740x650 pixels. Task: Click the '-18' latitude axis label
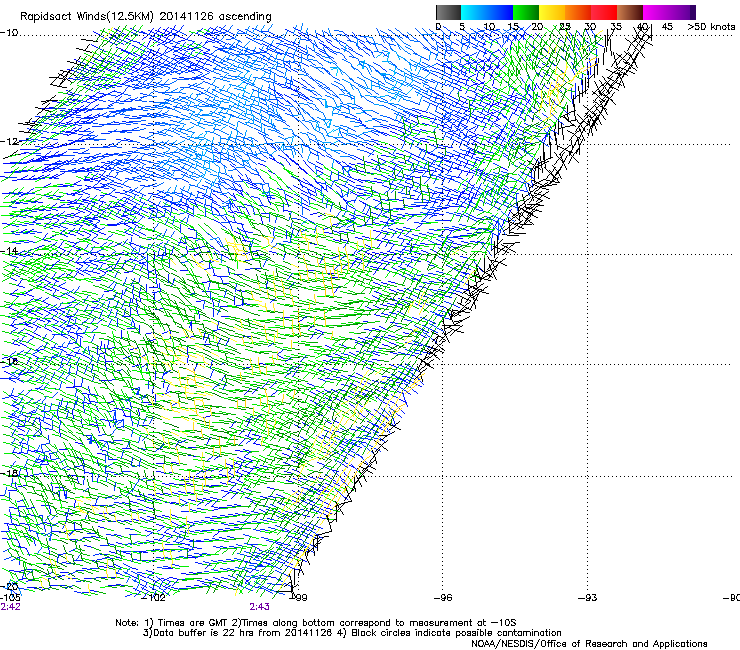(x=9, y=473)
